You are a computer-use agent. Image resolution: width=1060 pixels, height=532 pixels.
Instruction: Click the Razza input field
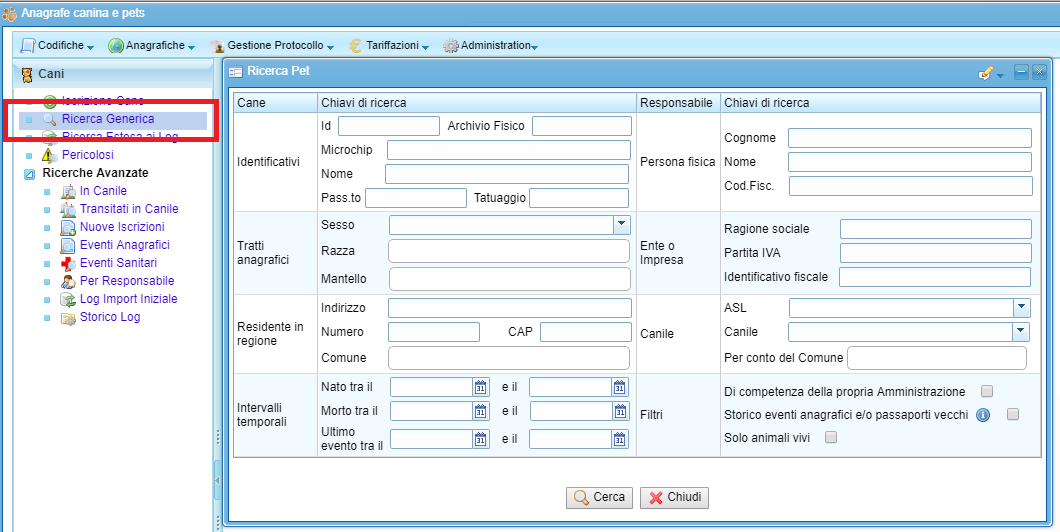tap(509, 251)
